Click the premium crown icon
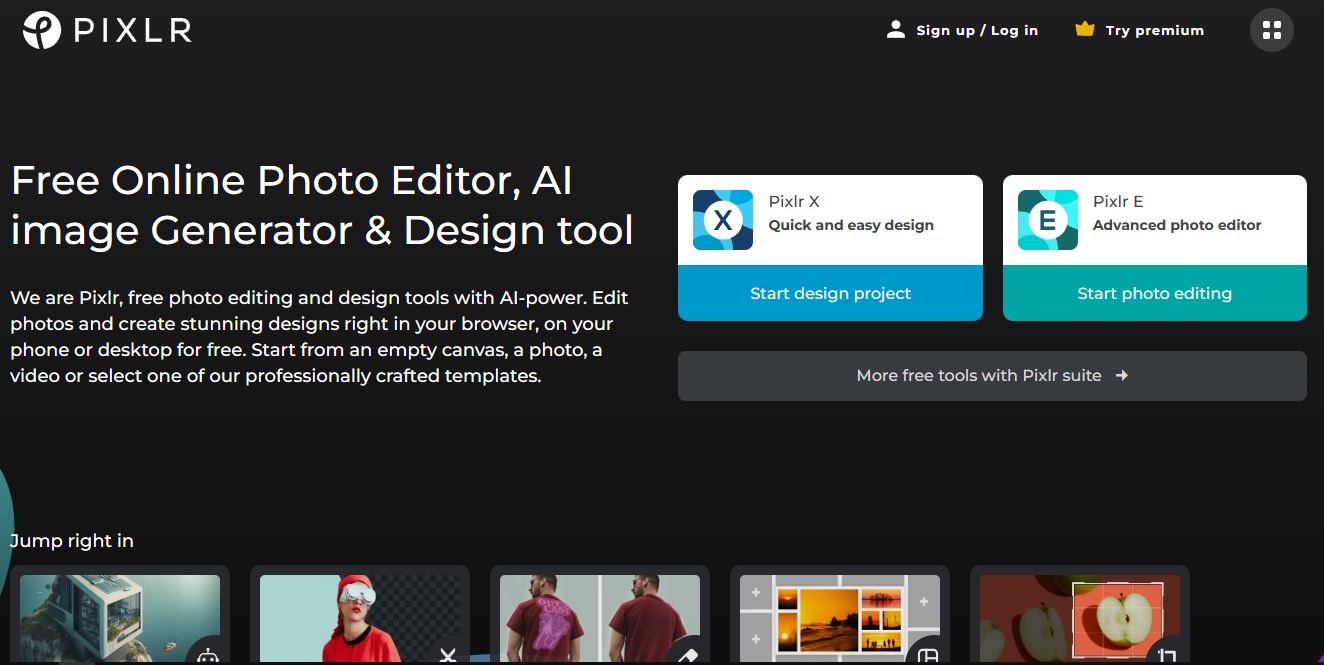This screenshot has width=1324, height=665. click(x=1084, y=29)
